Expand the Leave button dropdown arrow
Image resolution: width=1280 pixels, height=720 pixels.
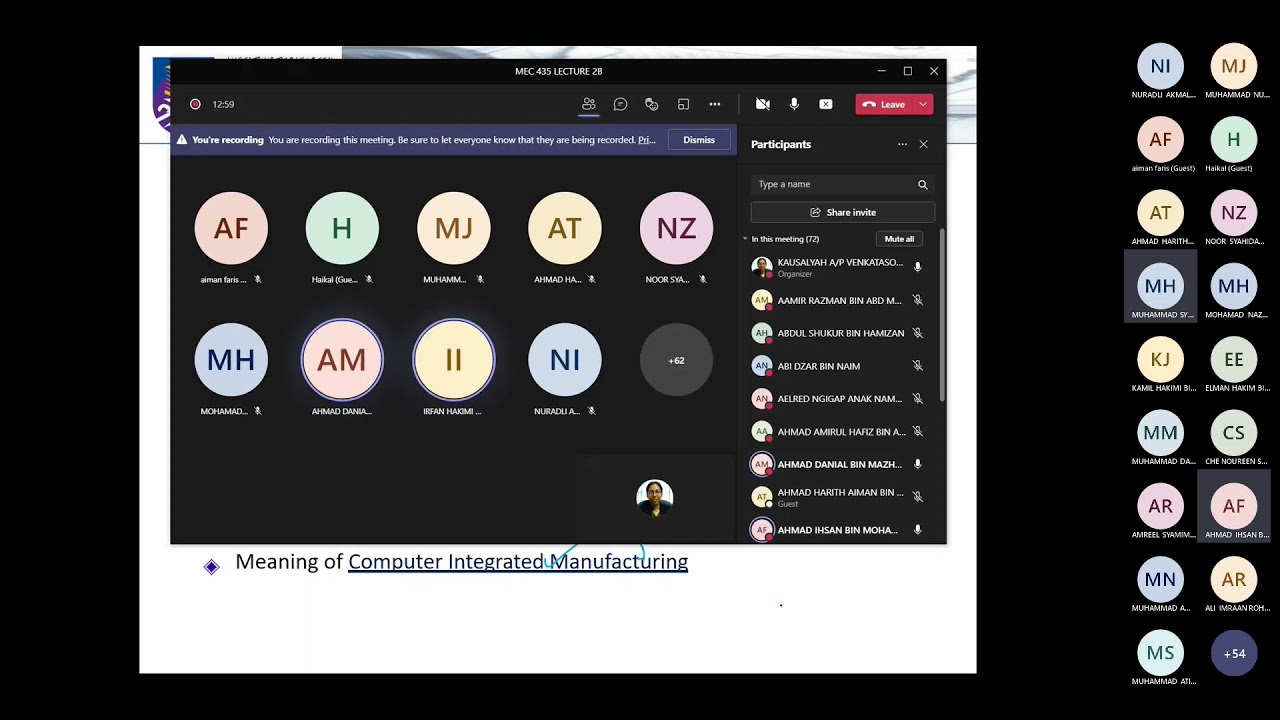923,104
